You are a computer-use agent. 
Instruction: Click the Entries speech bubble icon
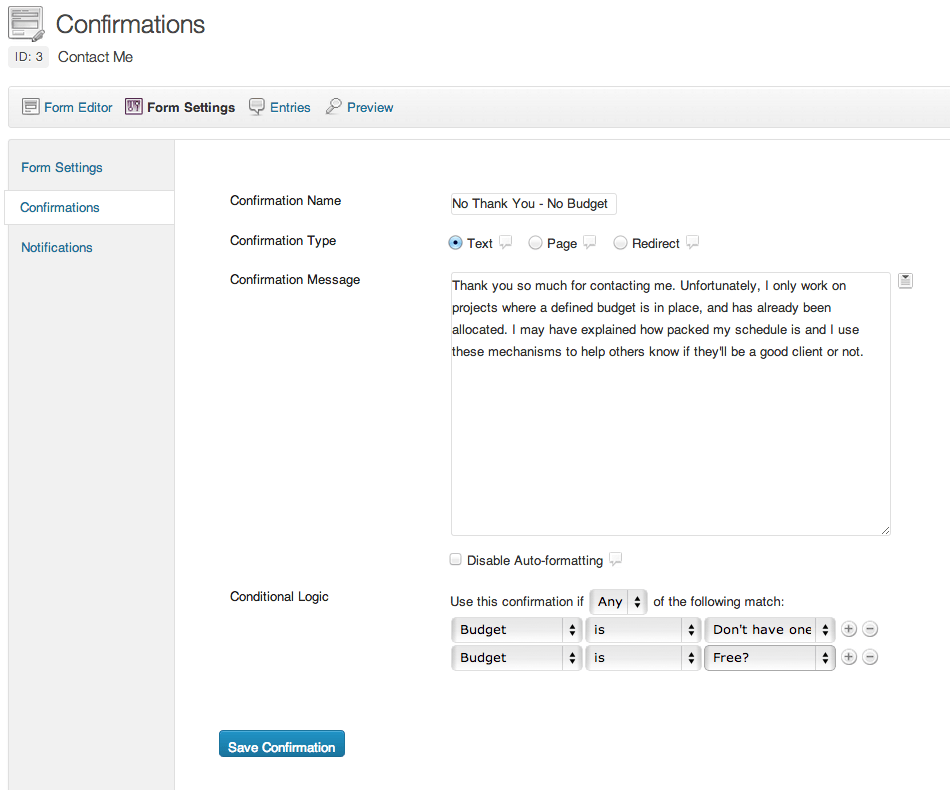point(257,107)
